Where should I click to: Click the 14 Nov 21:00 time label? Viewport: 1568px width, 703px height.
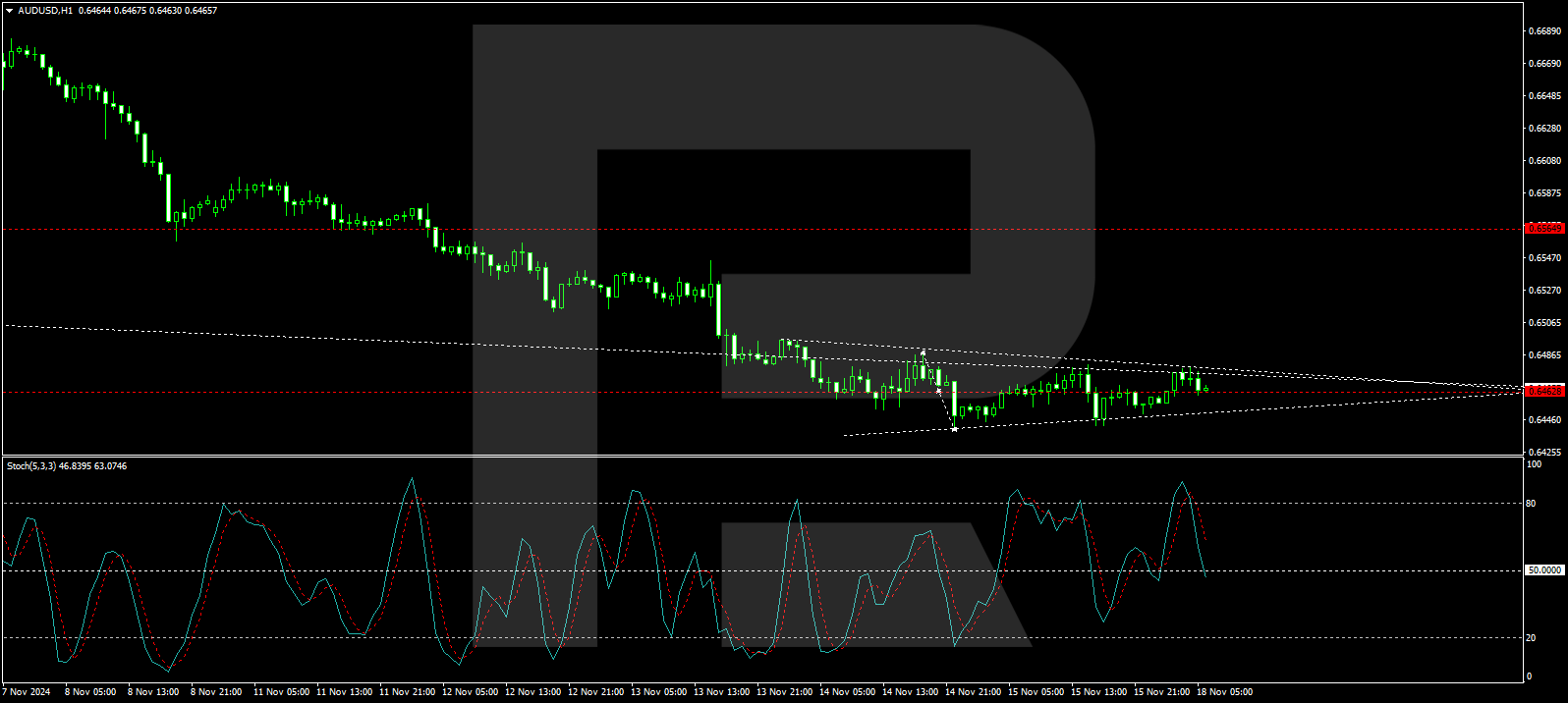(974, 692)
